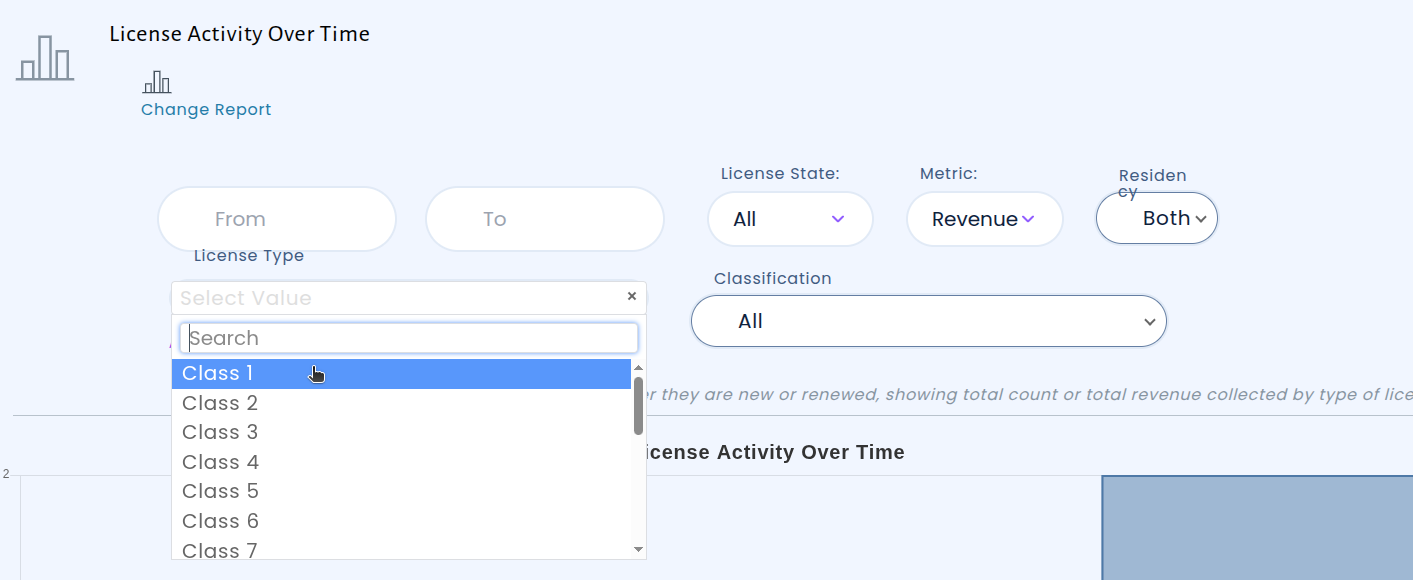Choose Class 3 license type
1413x580 pixels.
(401, 432)
